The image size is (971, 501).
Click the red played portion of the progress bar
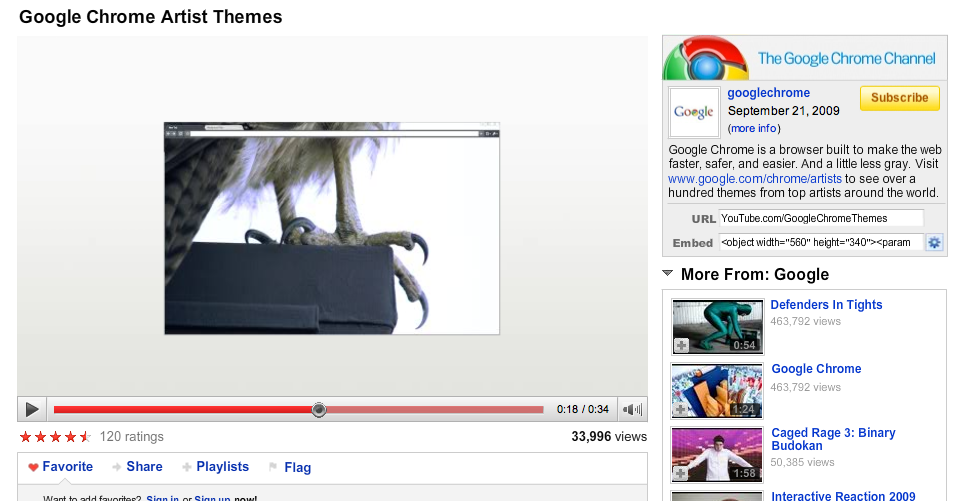click(x=186, y=409)
